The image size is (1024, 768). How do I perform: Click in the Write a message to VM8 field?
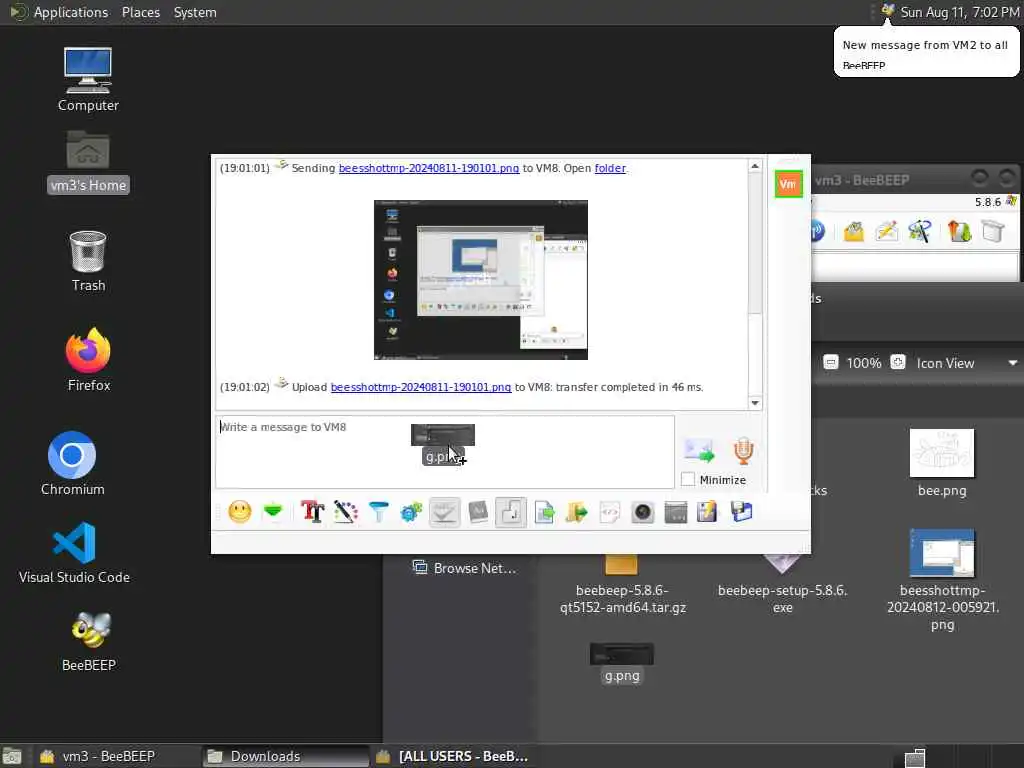click(x=445, y=452)
